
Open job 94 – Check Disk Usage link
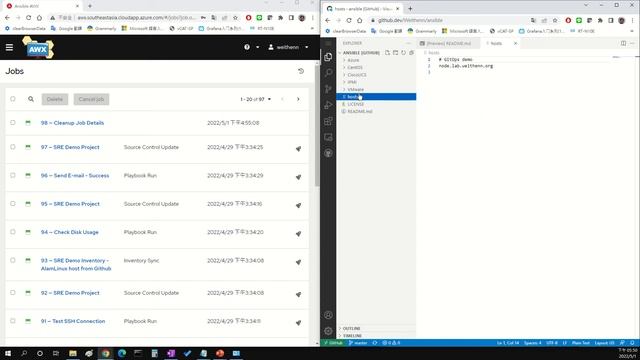click(69, 232)
